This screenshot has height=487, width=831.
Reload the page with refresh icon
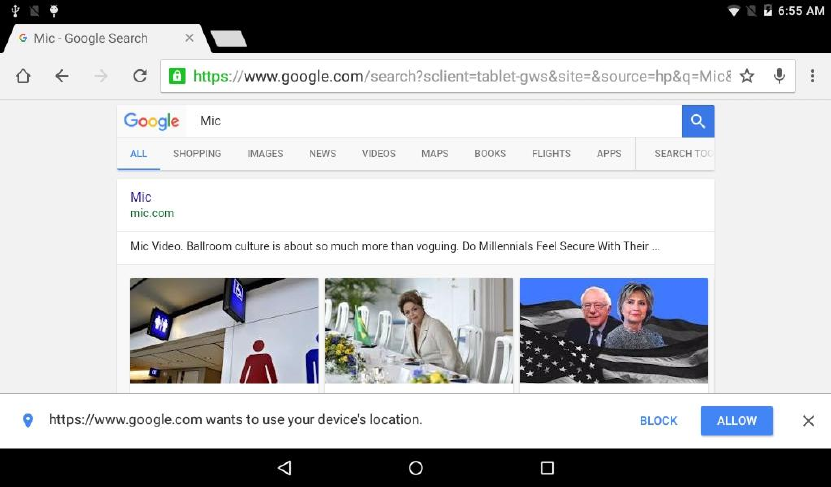(x=140, y=76)
